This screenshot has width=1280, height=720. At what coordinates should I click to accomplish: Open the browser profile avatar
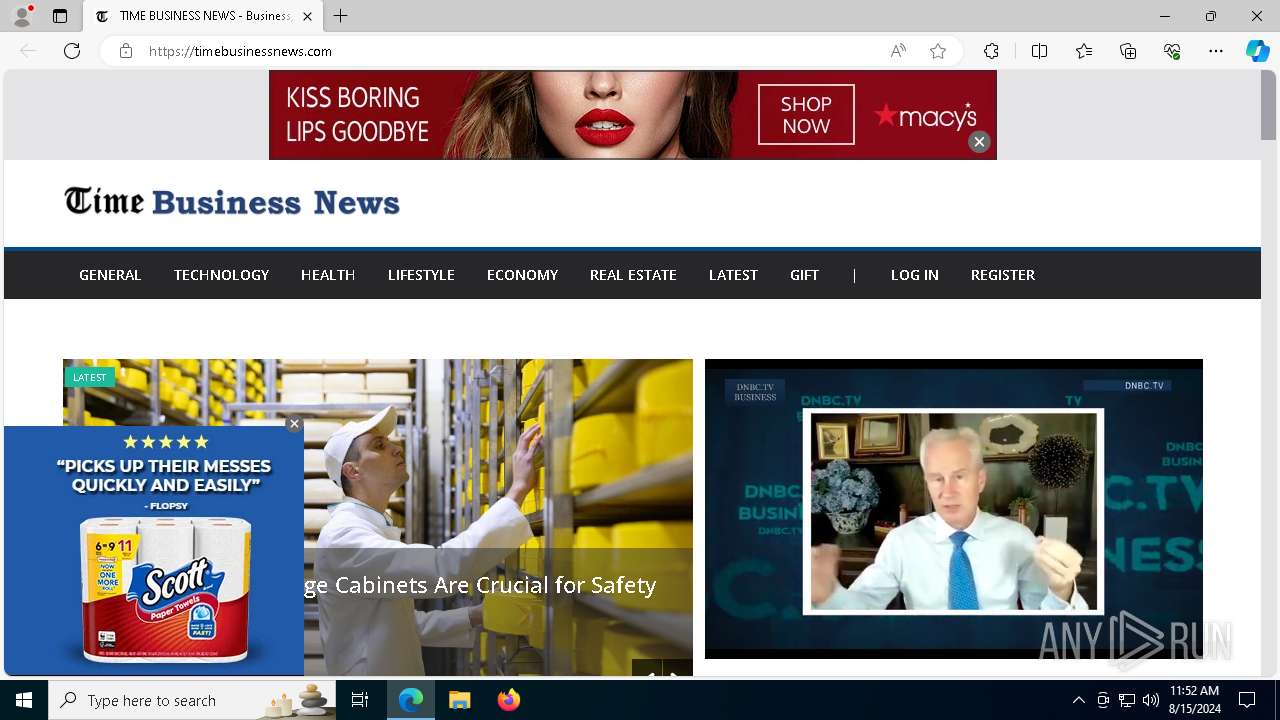pos(22,16)
